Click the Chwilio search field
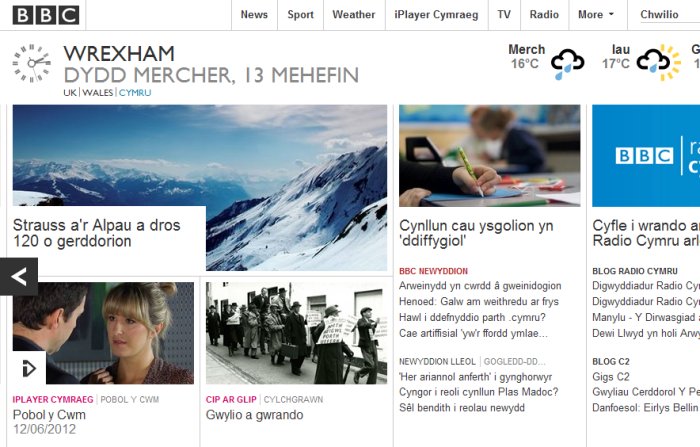The height and width of the screenshot is (447, 700). (x=670, y=15)
